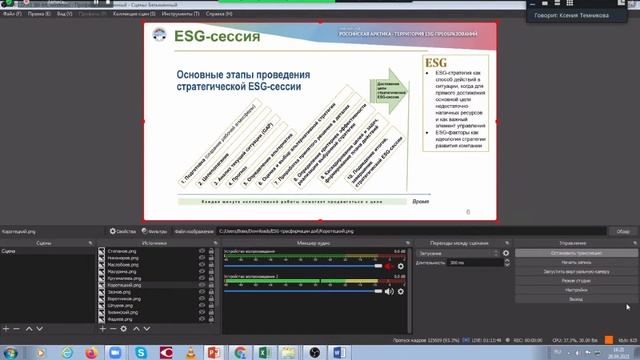Toggle visibility of Коротицкий.png source
This screenshot has width=640, height=360.
[202, 285]
